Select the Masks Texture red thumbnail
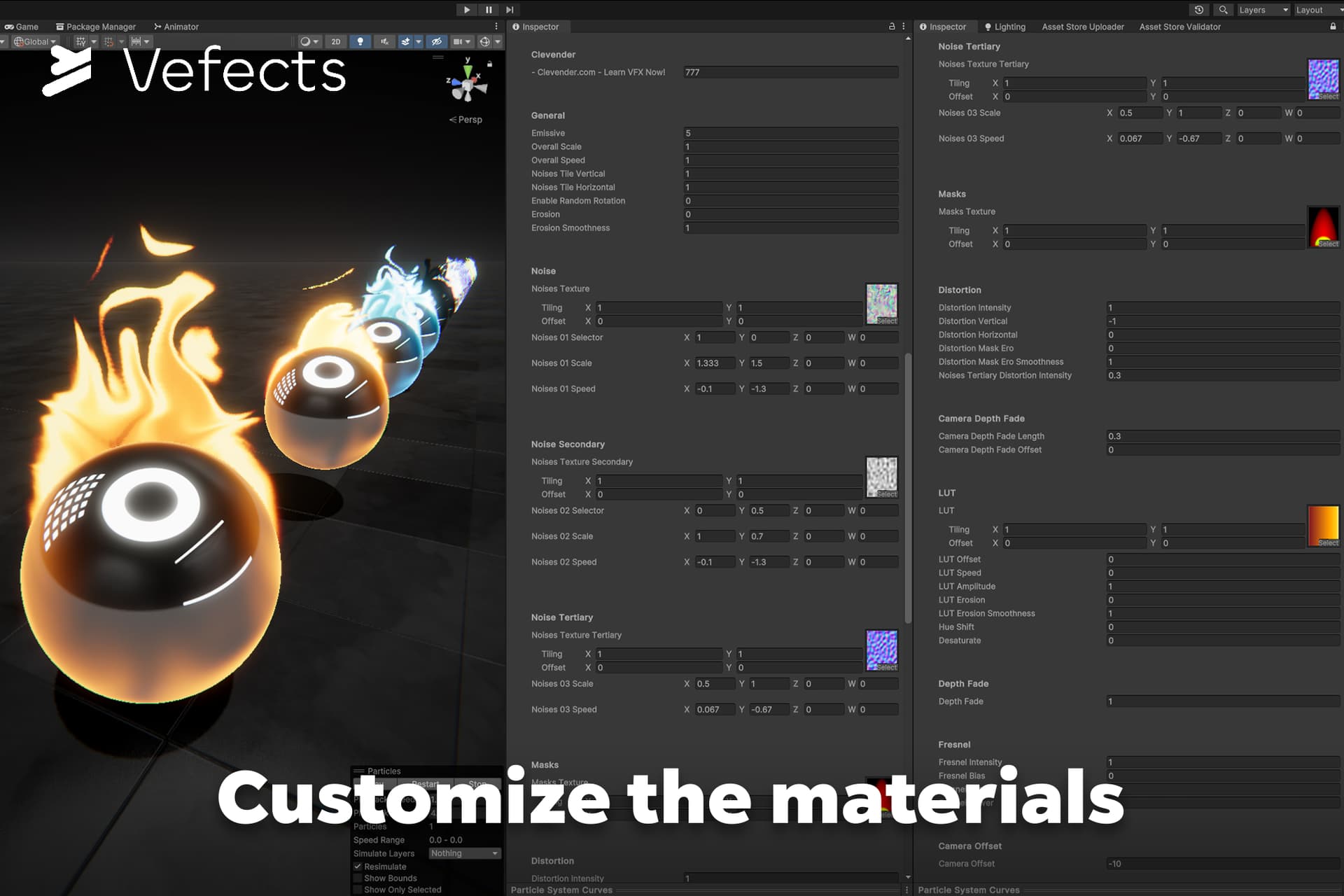Image resolution: width=1344 pixels, height=896 pixels. pyautogui.click(x=1323, y=225)
